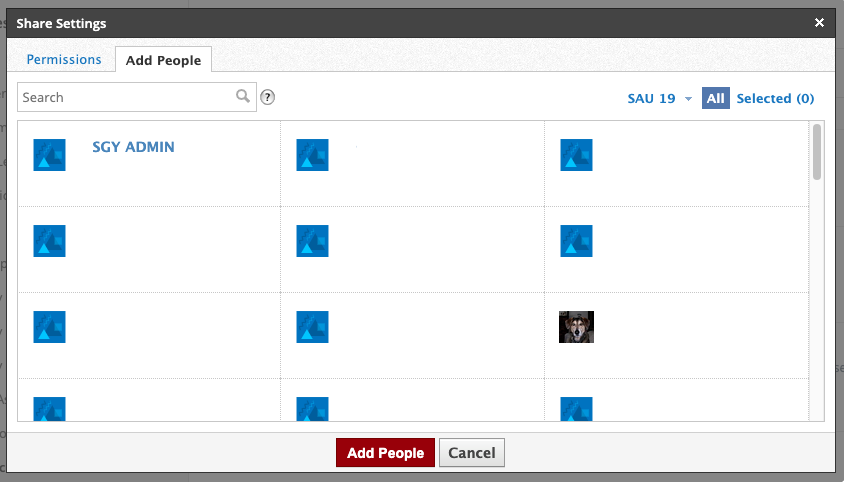
Task: Click avatar icon directly below SGY ADMIN
Action: point(50,241)
